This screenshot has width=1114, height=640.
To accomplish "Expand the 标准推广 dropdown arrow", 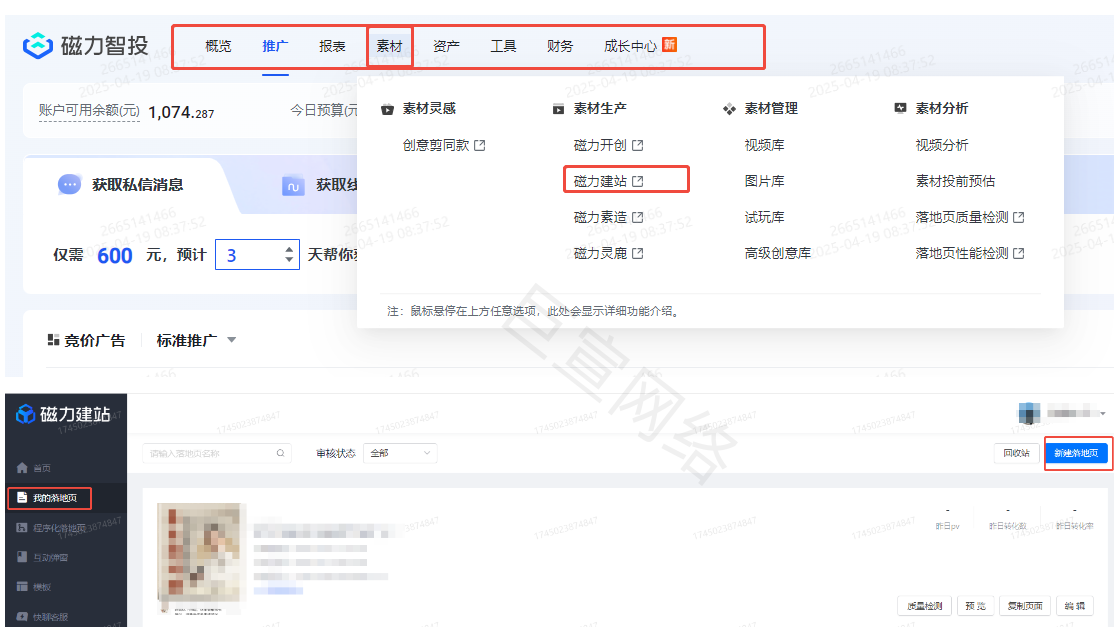I will (231, 340).
